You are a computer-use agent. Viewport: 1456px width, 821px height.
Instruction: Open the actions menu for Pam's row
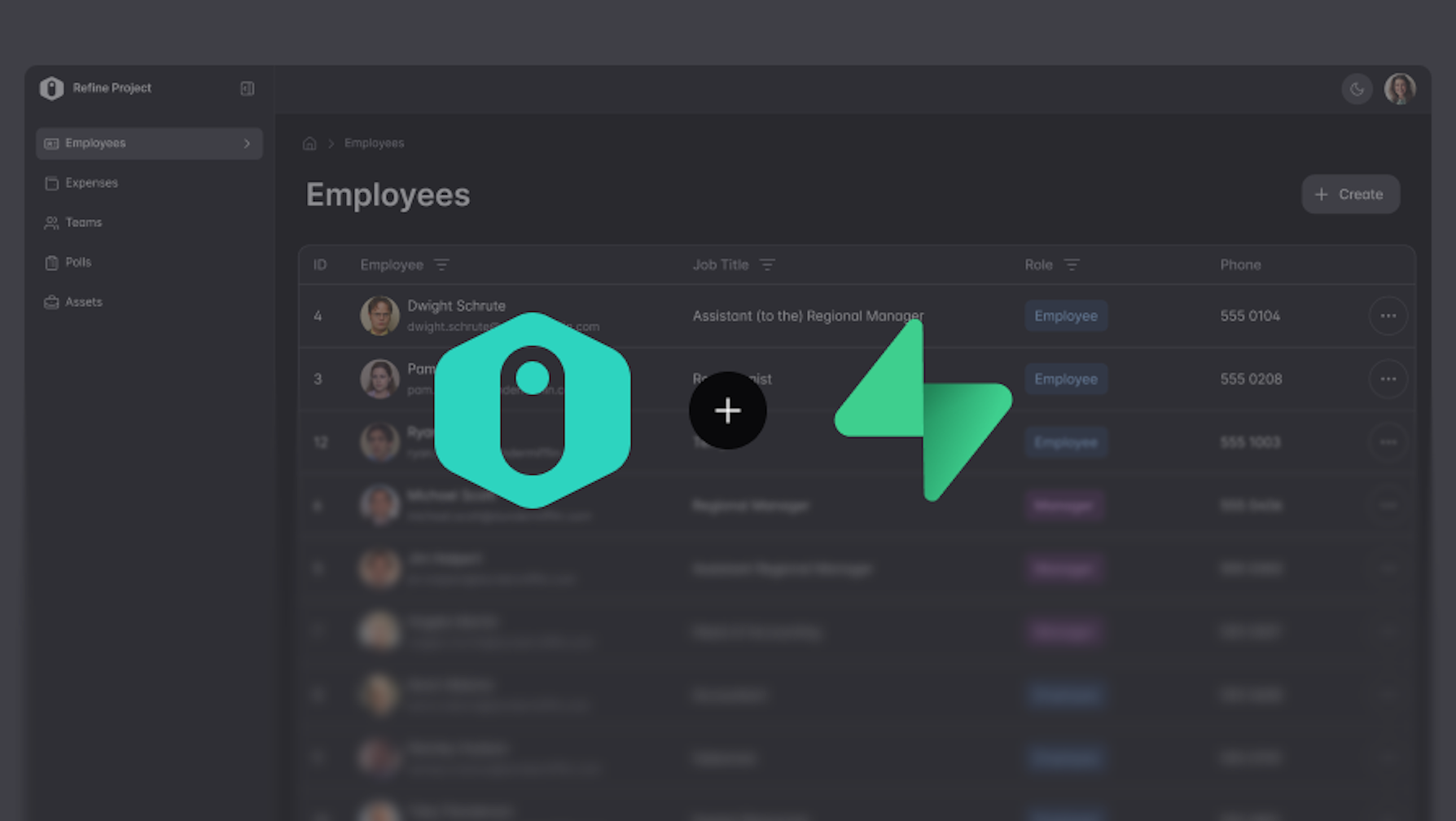tap(1388, 379)
